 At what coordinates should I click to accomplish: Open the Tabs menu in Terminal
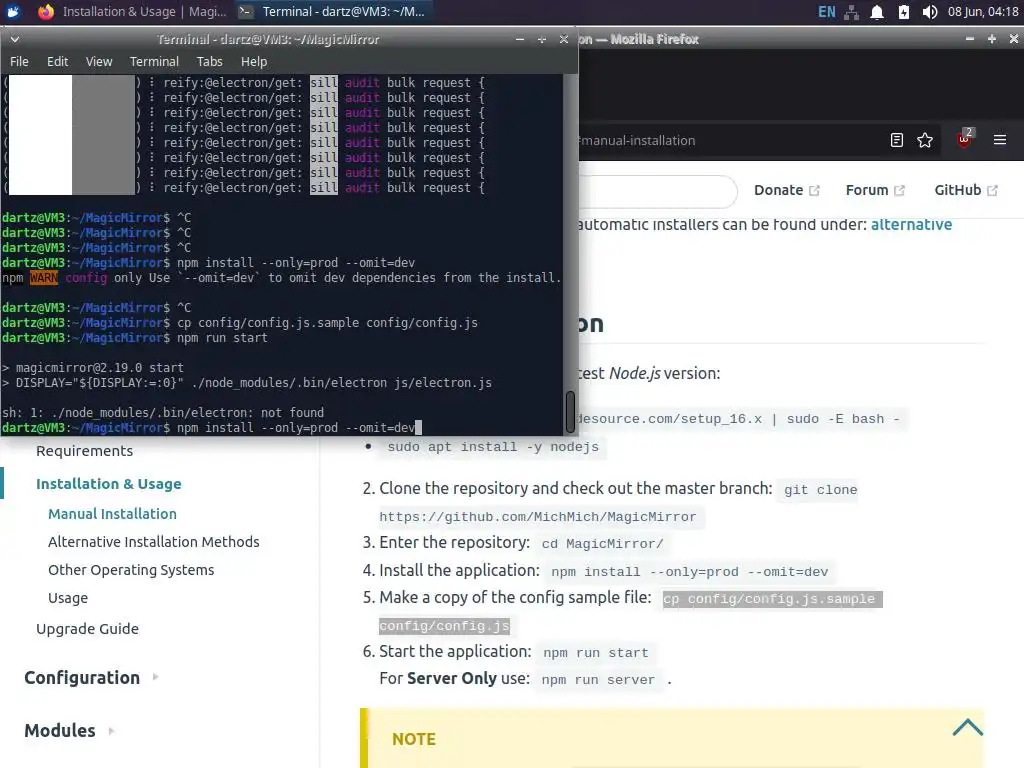click(210, 61)
